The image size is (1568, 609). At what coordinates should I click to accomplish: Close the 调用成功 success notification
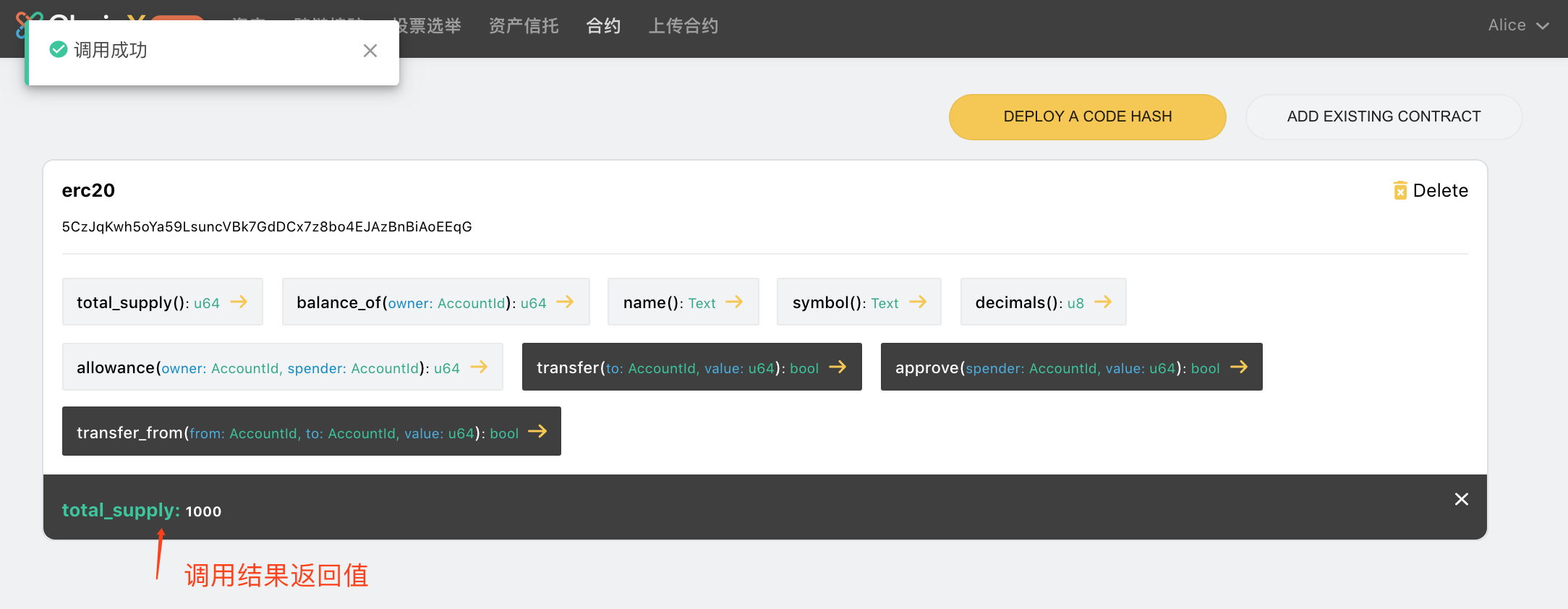coord(370,51)
